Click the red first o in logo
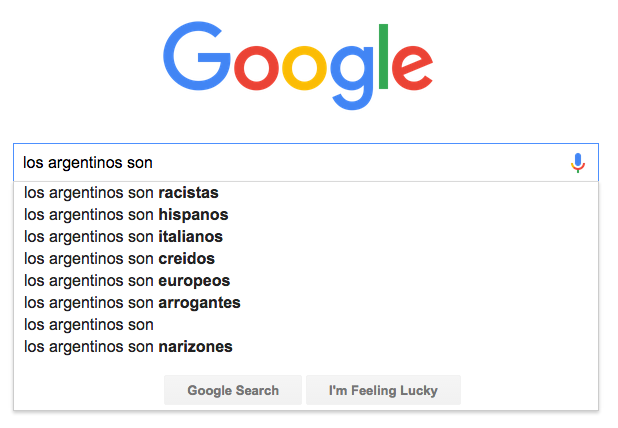This screenshot has width=618, height=428. 257,68
